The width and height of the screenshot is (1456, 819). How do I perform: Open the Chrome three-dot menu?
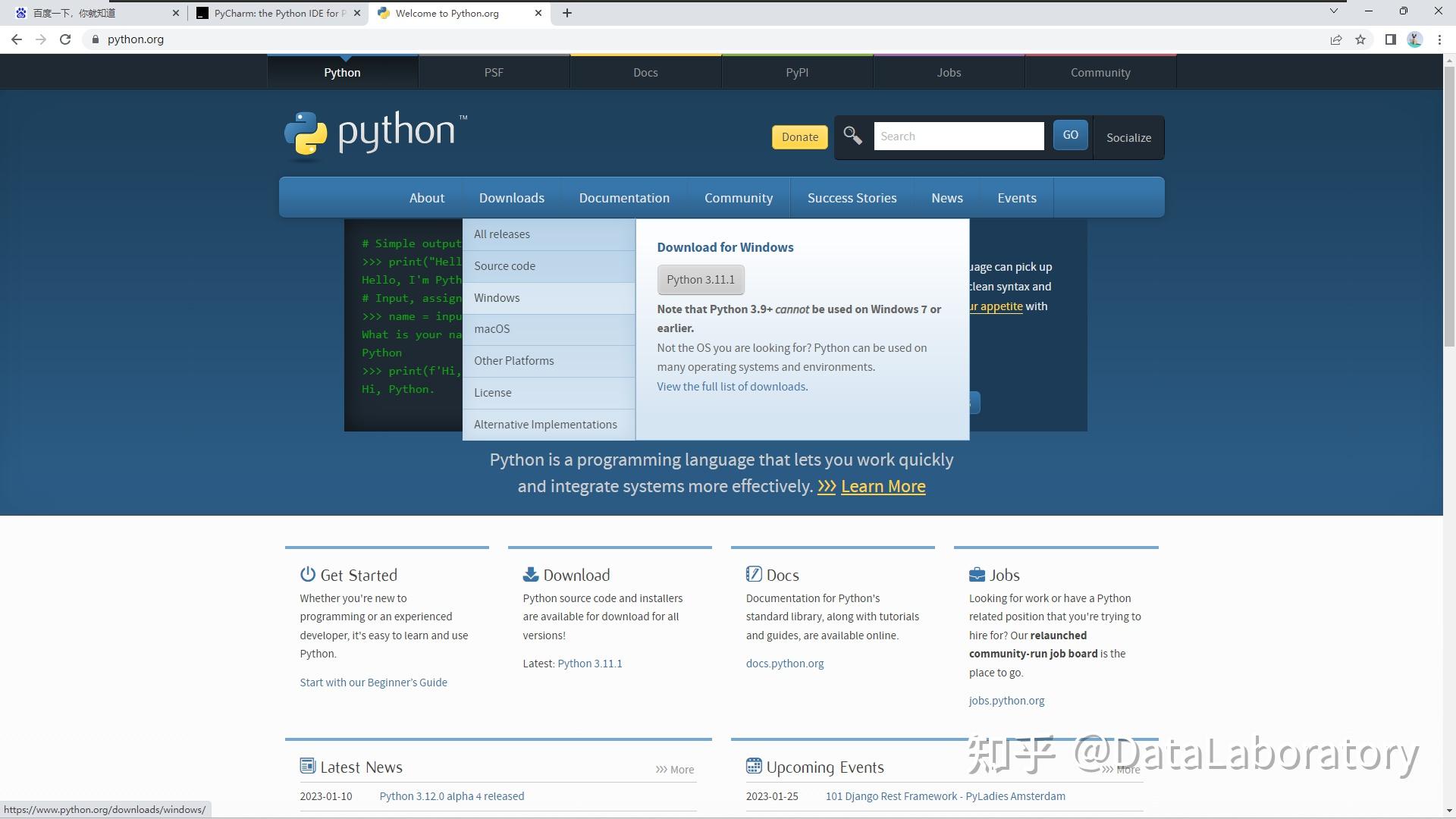1439,39
